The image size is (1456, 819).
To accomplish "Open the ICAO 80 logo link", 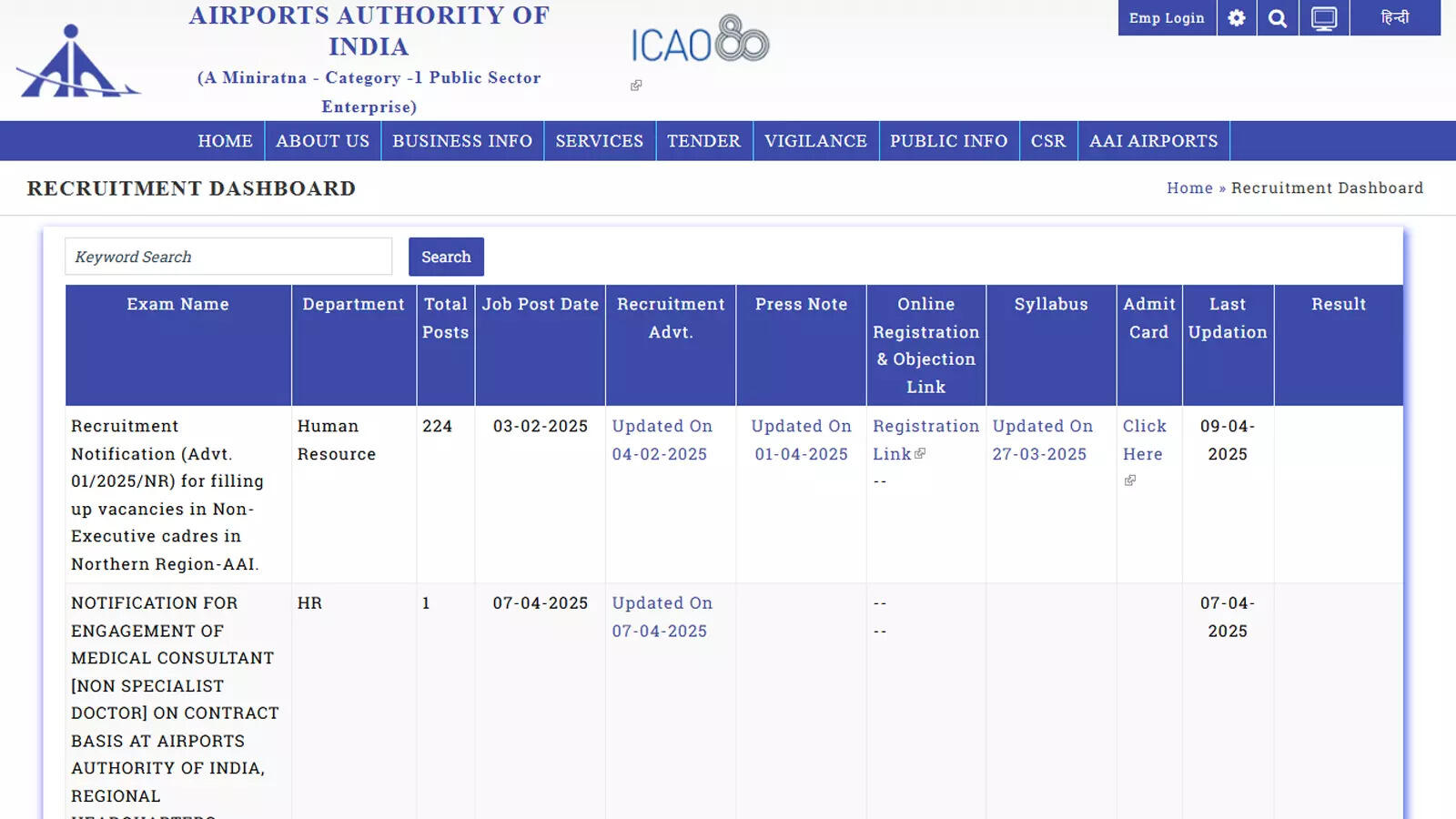I will [x=699, y=40].
